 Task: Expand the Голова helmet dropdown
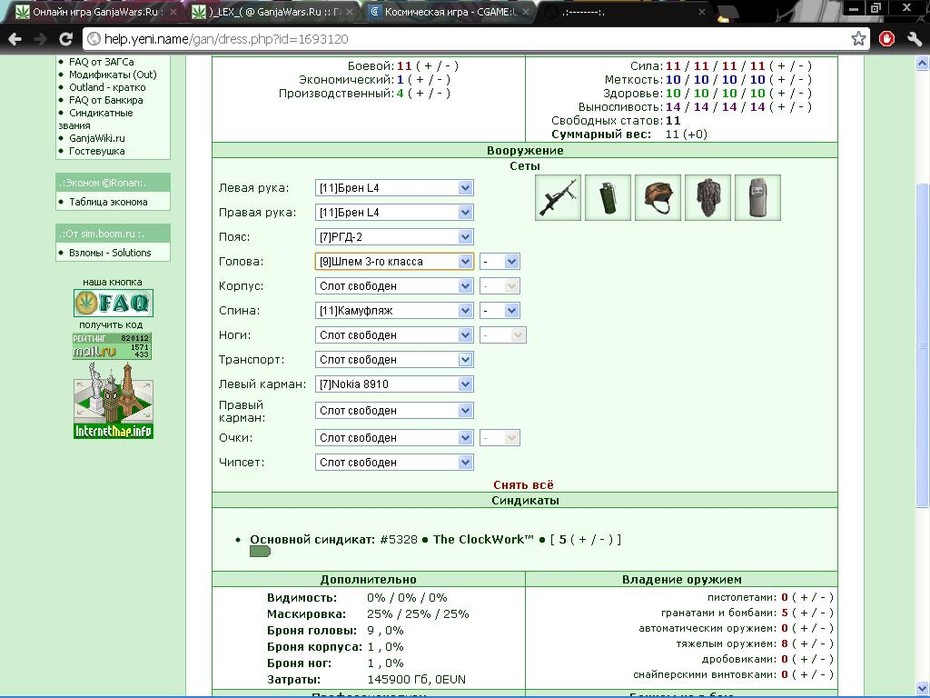pos(394,262)
